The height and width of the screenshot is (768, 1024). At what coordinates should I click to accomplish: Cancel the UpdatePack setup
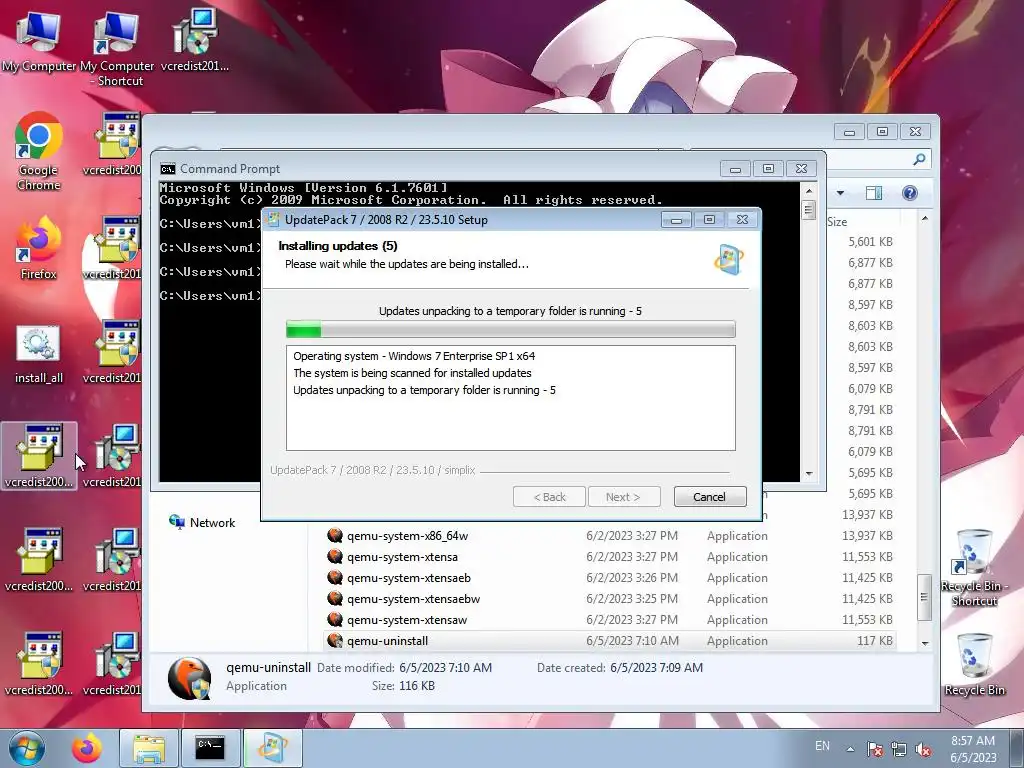tap(710, 497)
